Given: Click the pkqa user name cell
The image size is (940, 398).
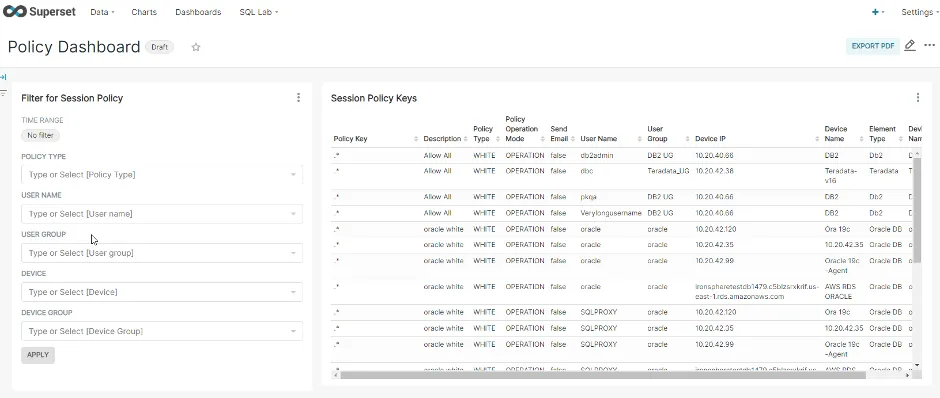Looking at the screenshot, I should (x=590, y=197).
